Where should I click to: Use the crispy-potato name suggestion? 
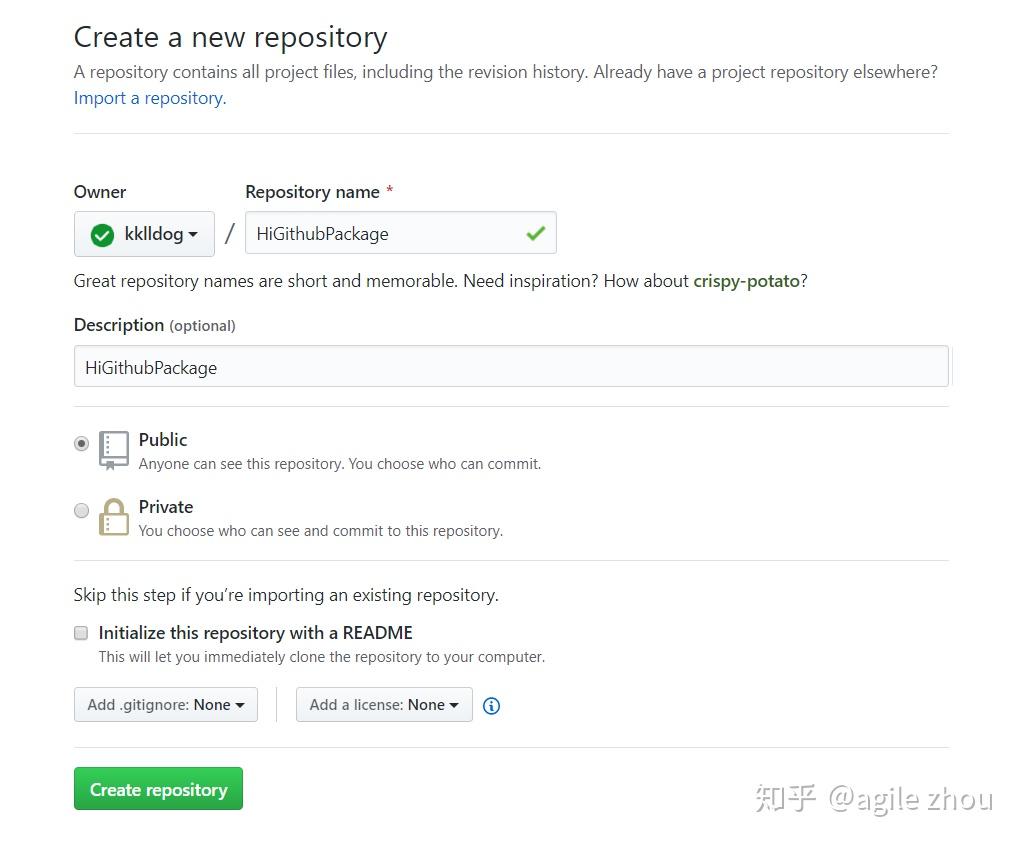click(x=746, y=281)
